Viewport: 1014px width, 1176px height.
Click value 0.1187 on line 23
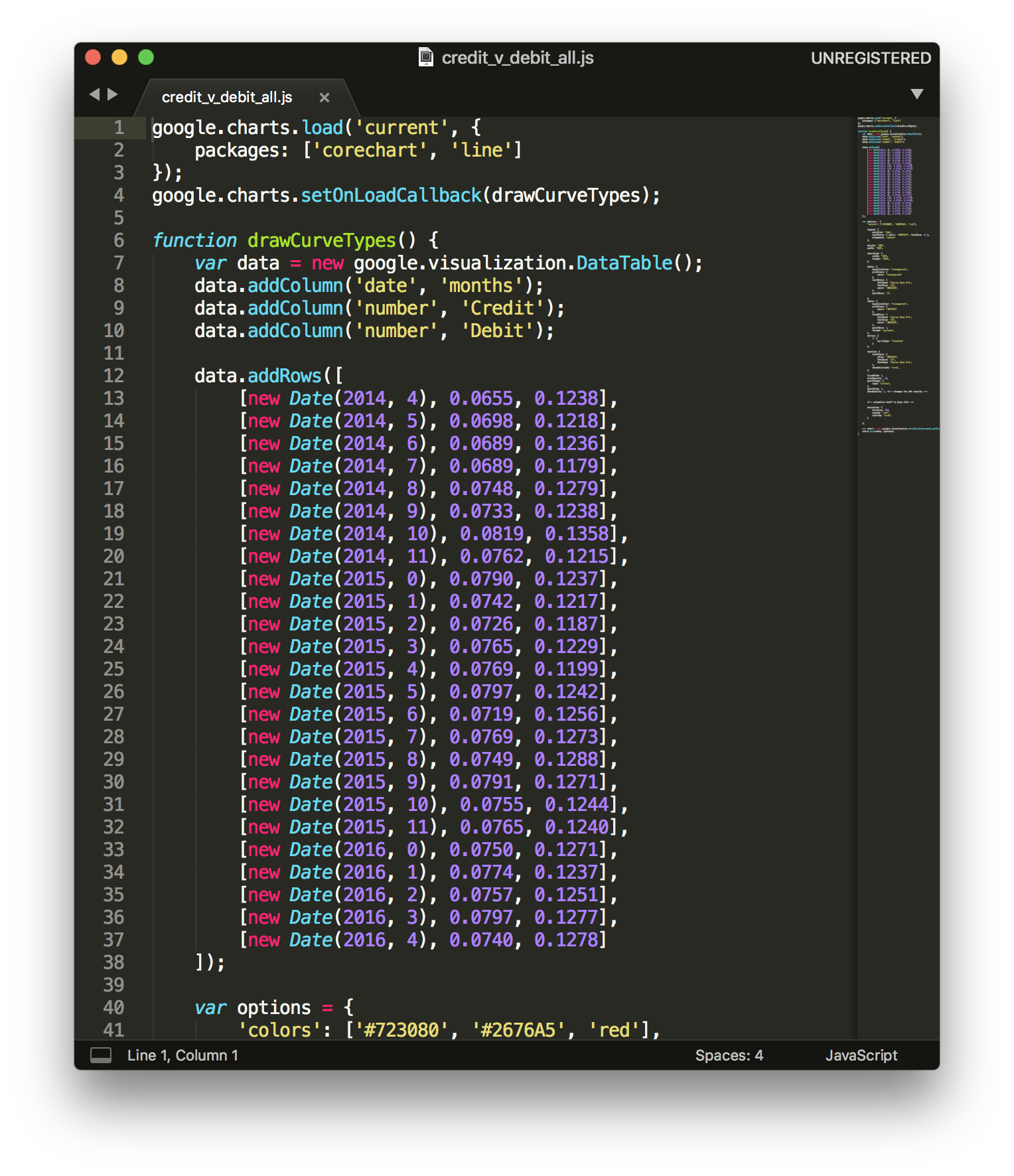point(567,624)
